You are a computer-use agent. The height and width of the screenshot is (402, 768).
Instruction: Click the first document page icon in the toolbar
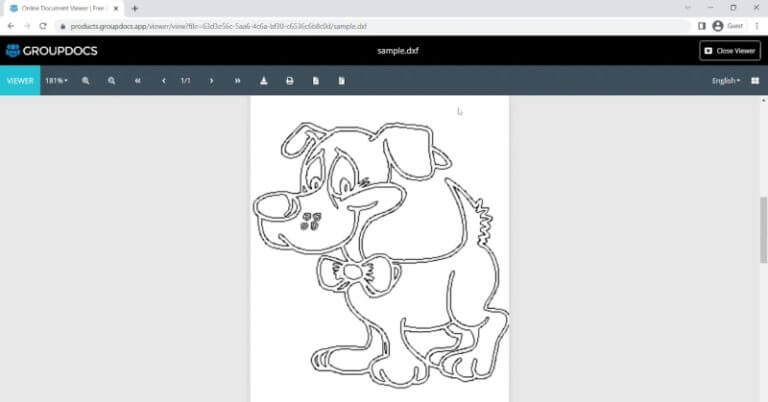click(316, 81)
